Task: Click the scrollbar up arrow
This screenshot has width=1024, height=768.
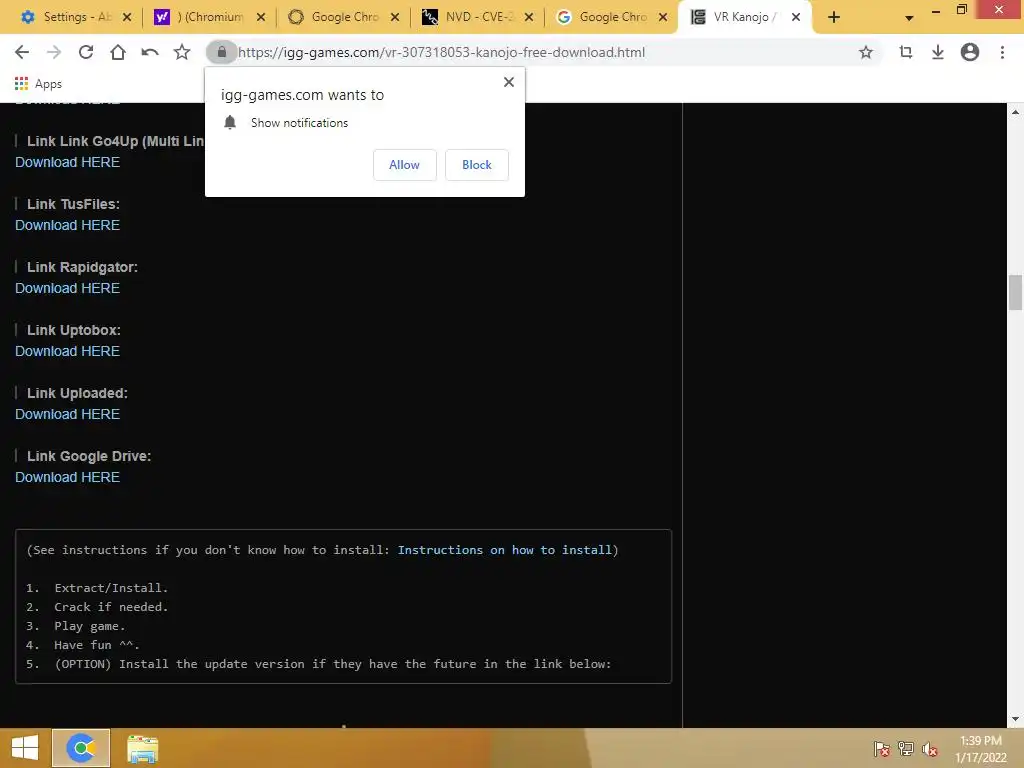Action: coord(1015,112)
